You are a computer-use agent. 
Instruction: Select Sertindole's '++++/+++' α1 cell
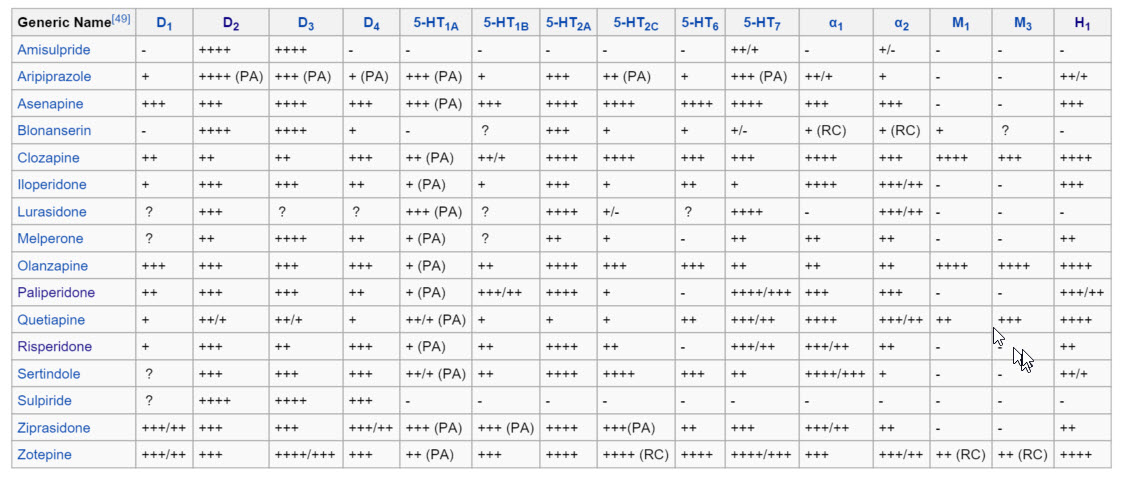pos(835,374)
